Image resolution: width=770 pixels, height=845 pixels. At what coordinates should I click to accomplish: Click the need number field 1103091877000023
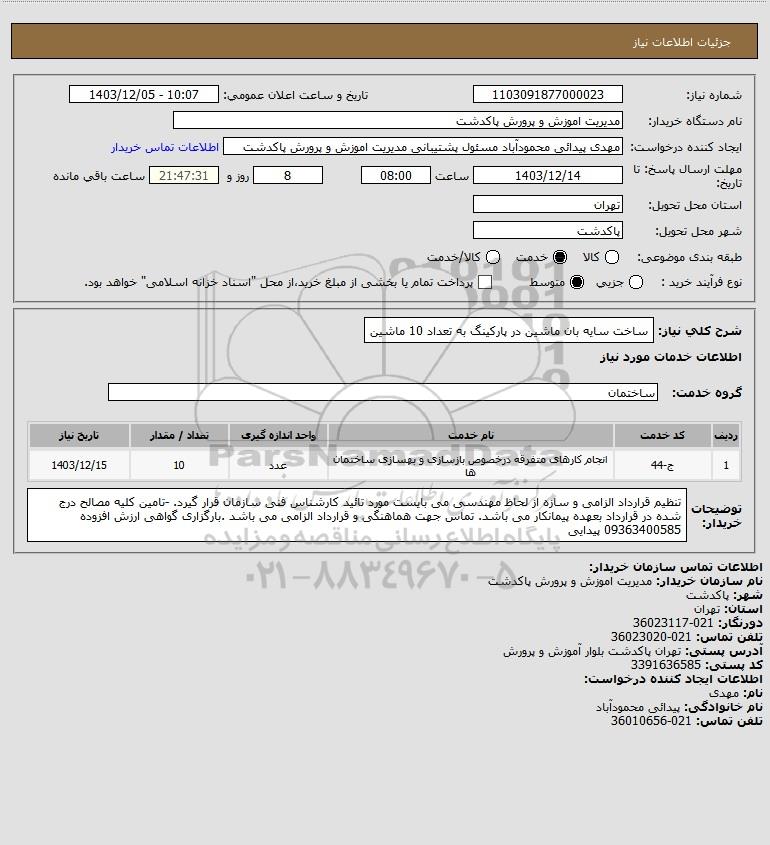[547, 94]
